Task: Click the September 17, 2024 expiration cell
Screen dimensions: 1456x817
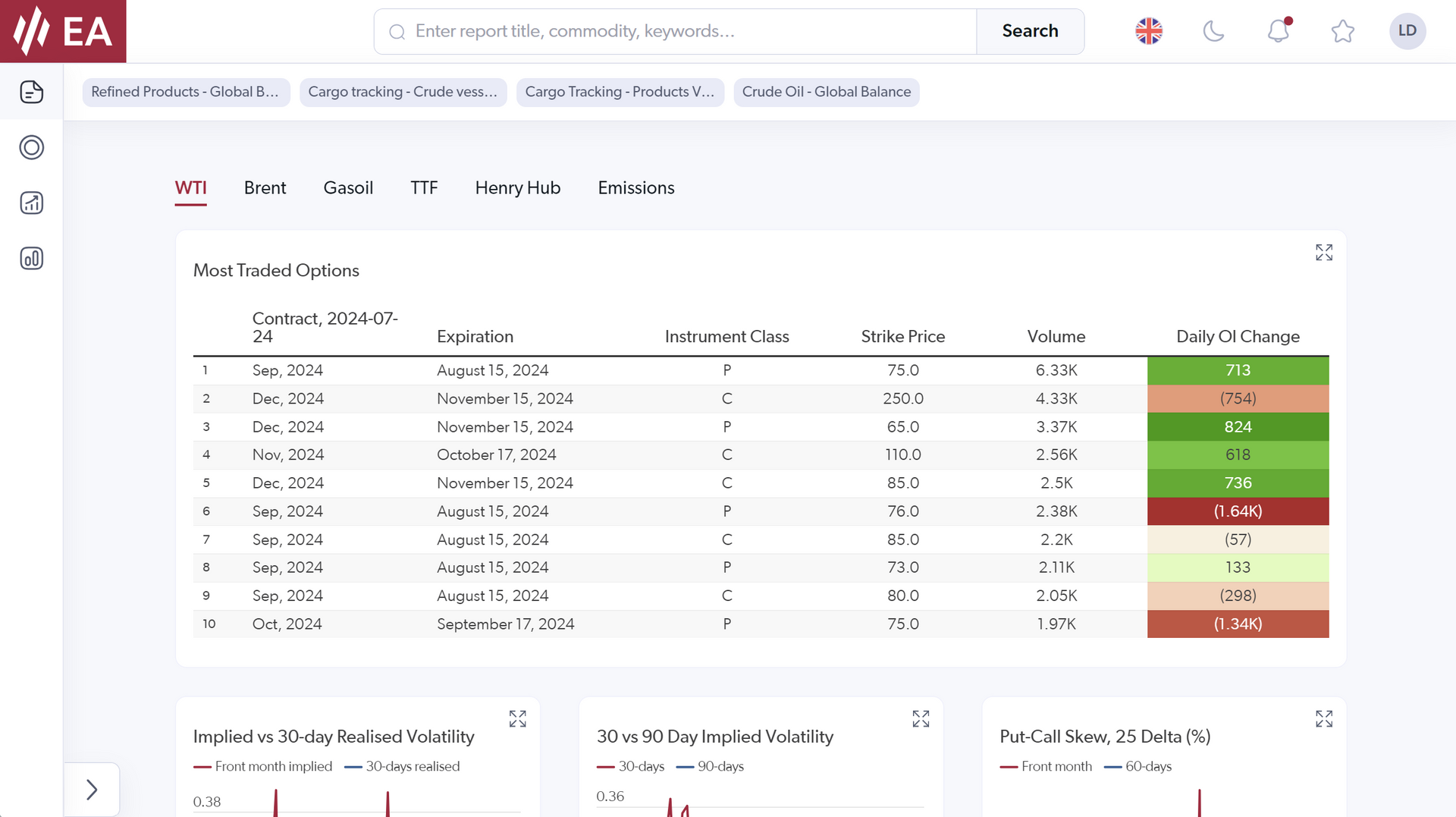Action: pyautogui.click(x=505, y=624)
